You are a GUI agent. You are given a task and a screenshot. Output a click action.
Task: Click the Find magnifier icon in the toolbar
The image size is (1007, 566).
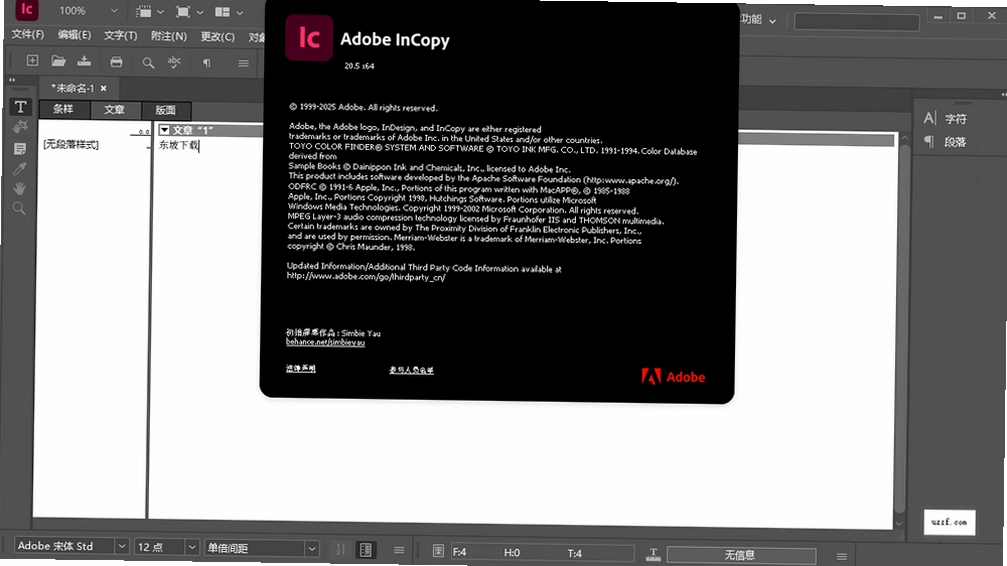click(148, 62)
